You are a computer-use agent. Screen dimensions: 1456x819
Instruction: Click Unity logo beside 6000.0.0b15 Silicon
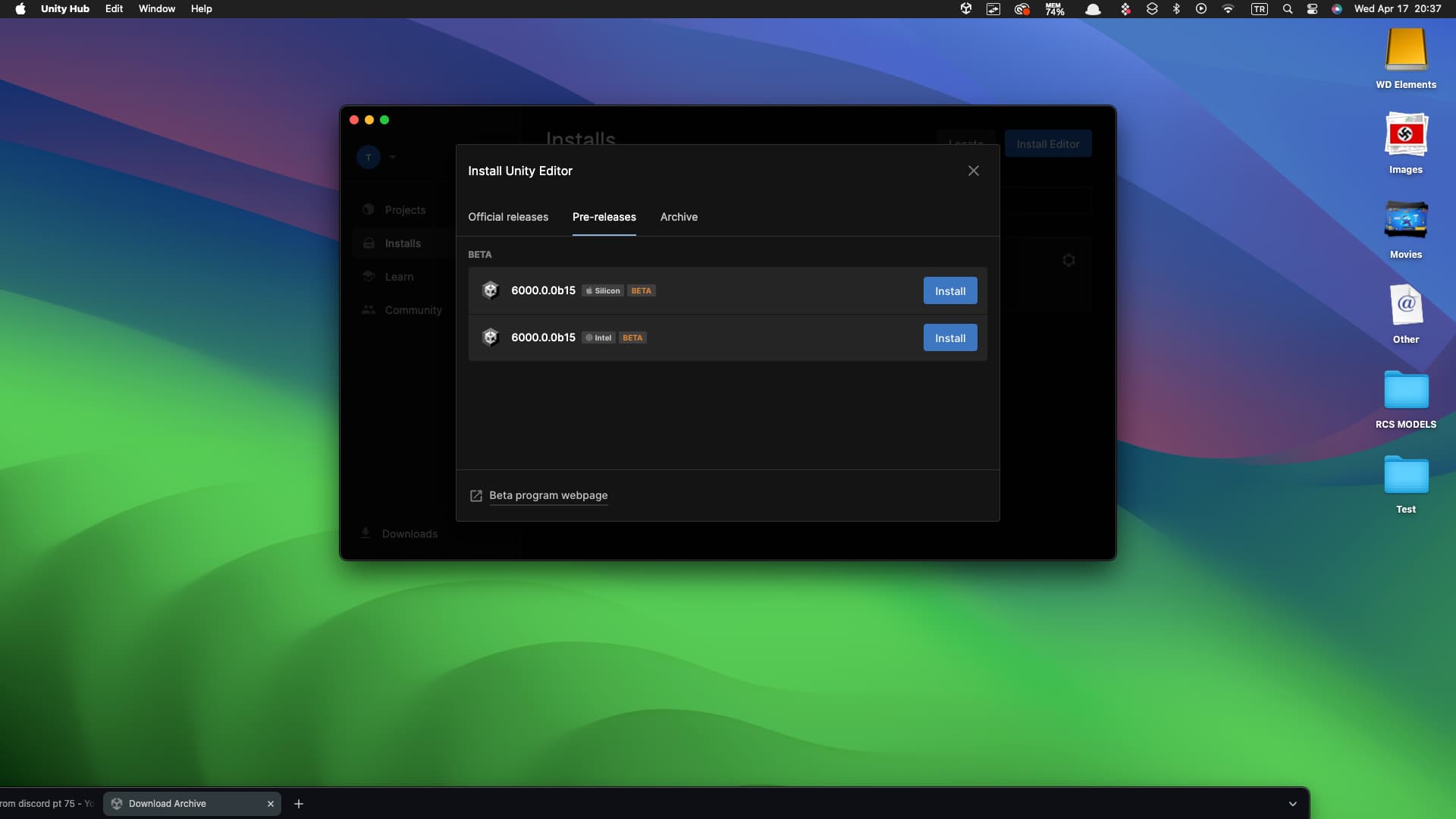tap(491, 290)
